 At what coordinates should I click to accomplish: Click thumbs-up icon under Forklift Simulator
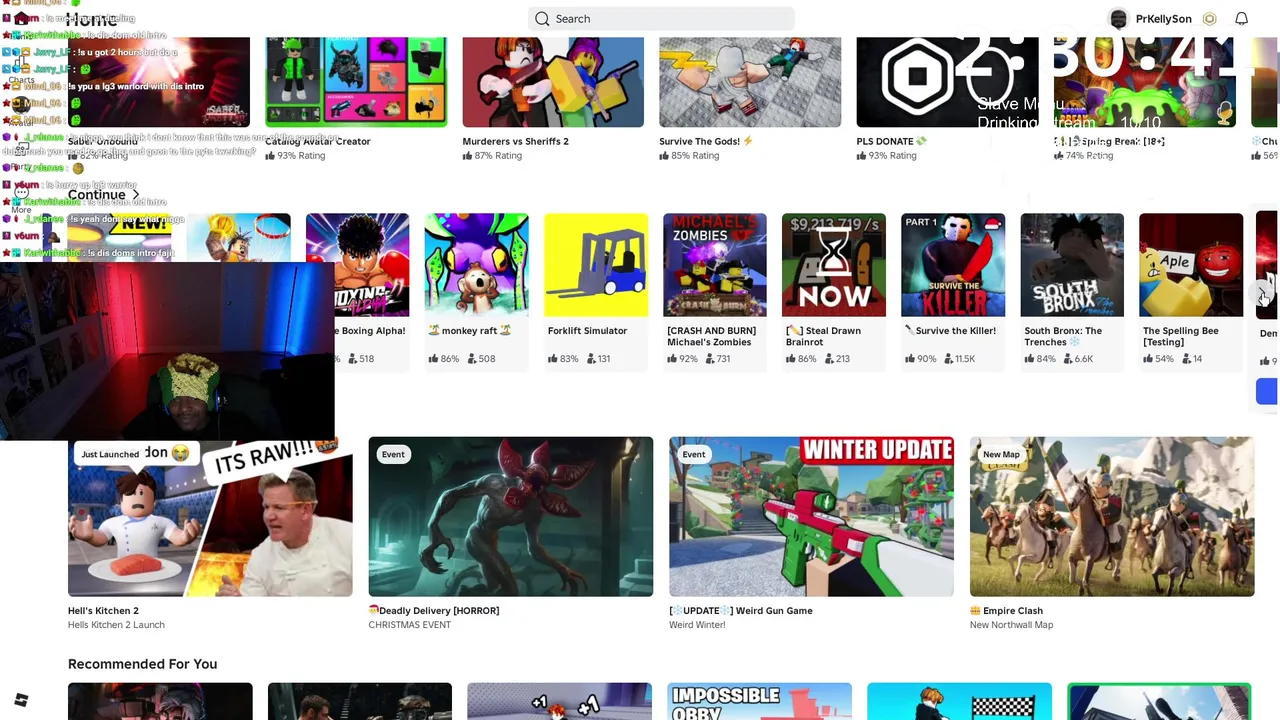(x=552, y=358)
